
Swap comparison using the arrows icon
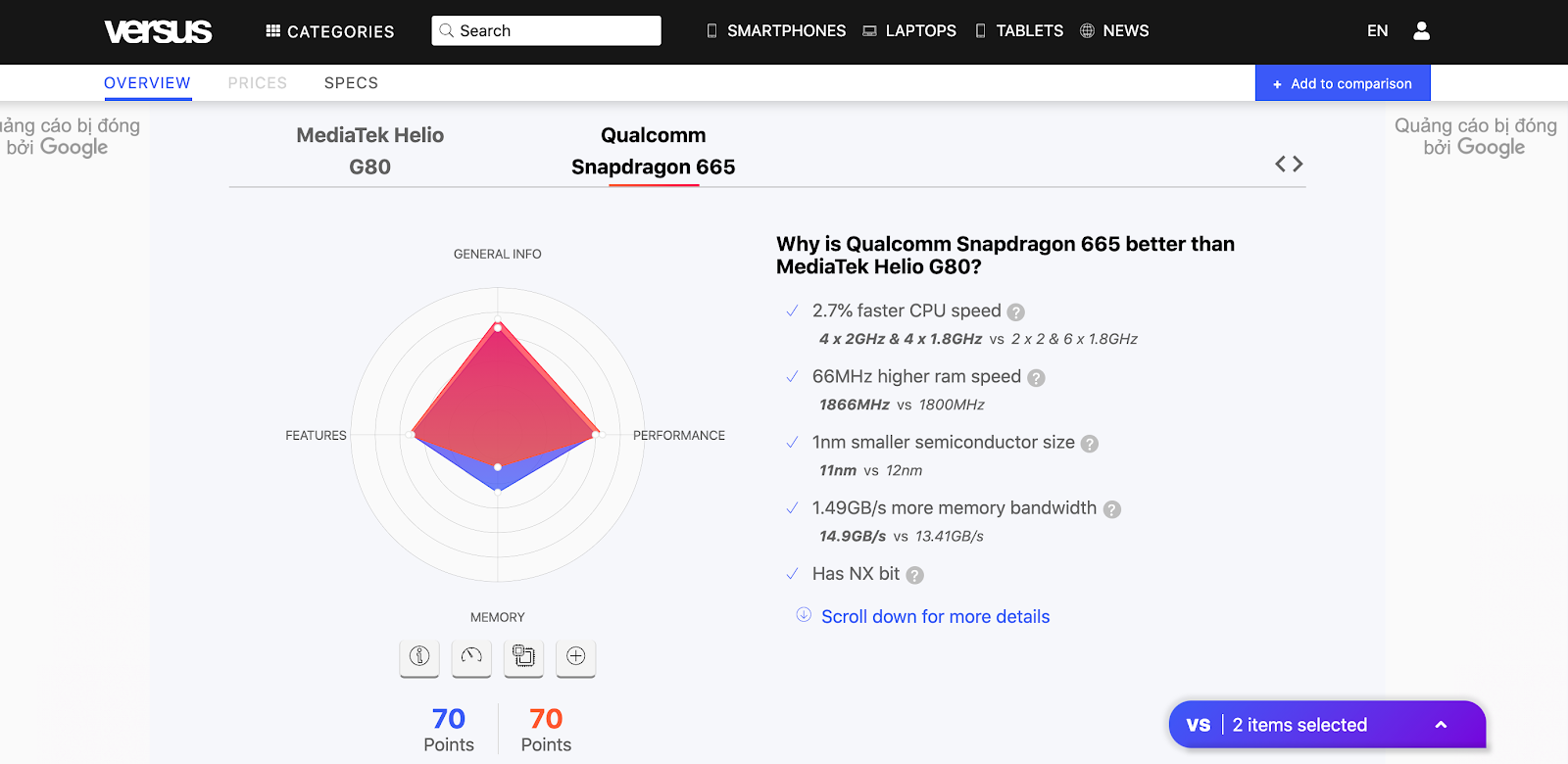click(x=1289, y=164)
